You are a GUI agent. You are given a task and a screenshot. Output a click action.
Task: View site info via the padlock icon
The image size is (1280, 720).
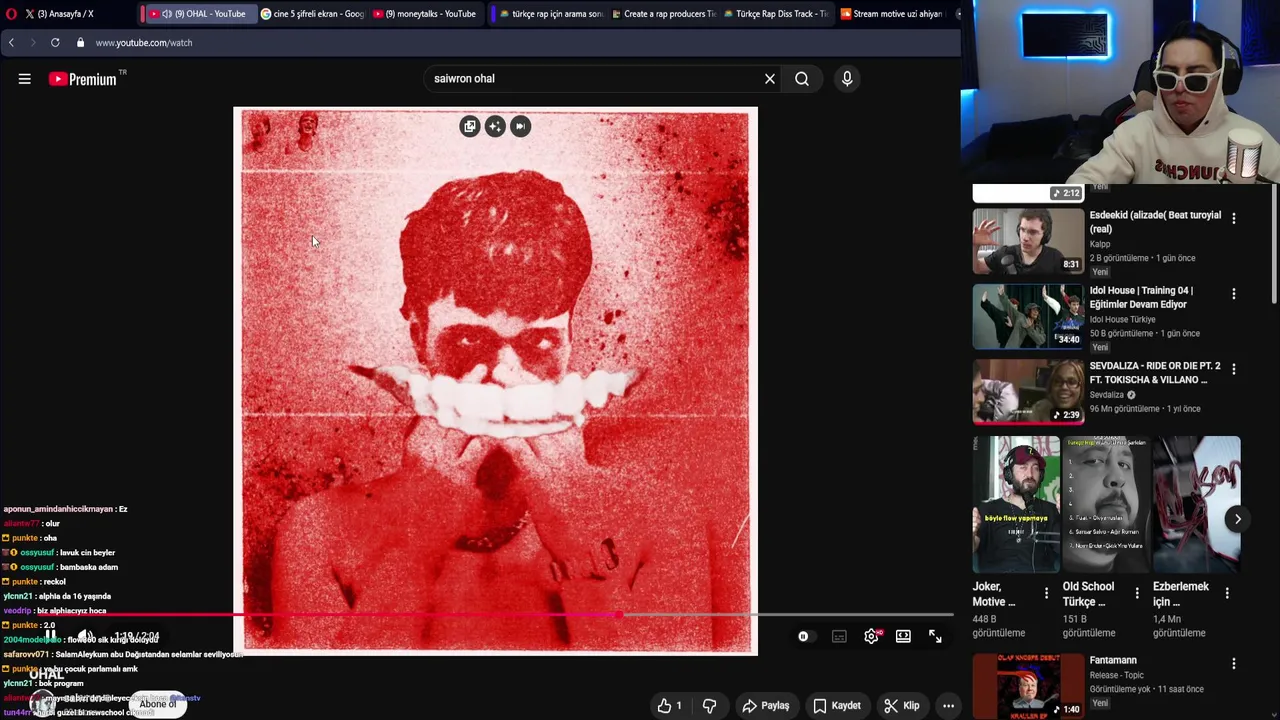(81, 43)
